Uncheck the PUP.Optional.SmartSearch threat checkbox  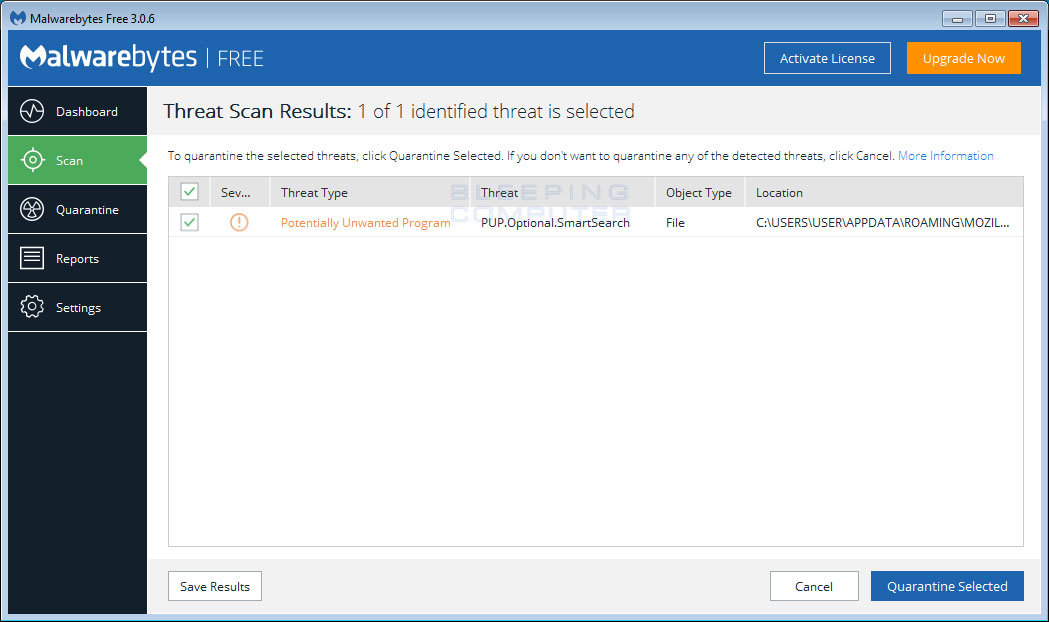[x=189, y=222]
